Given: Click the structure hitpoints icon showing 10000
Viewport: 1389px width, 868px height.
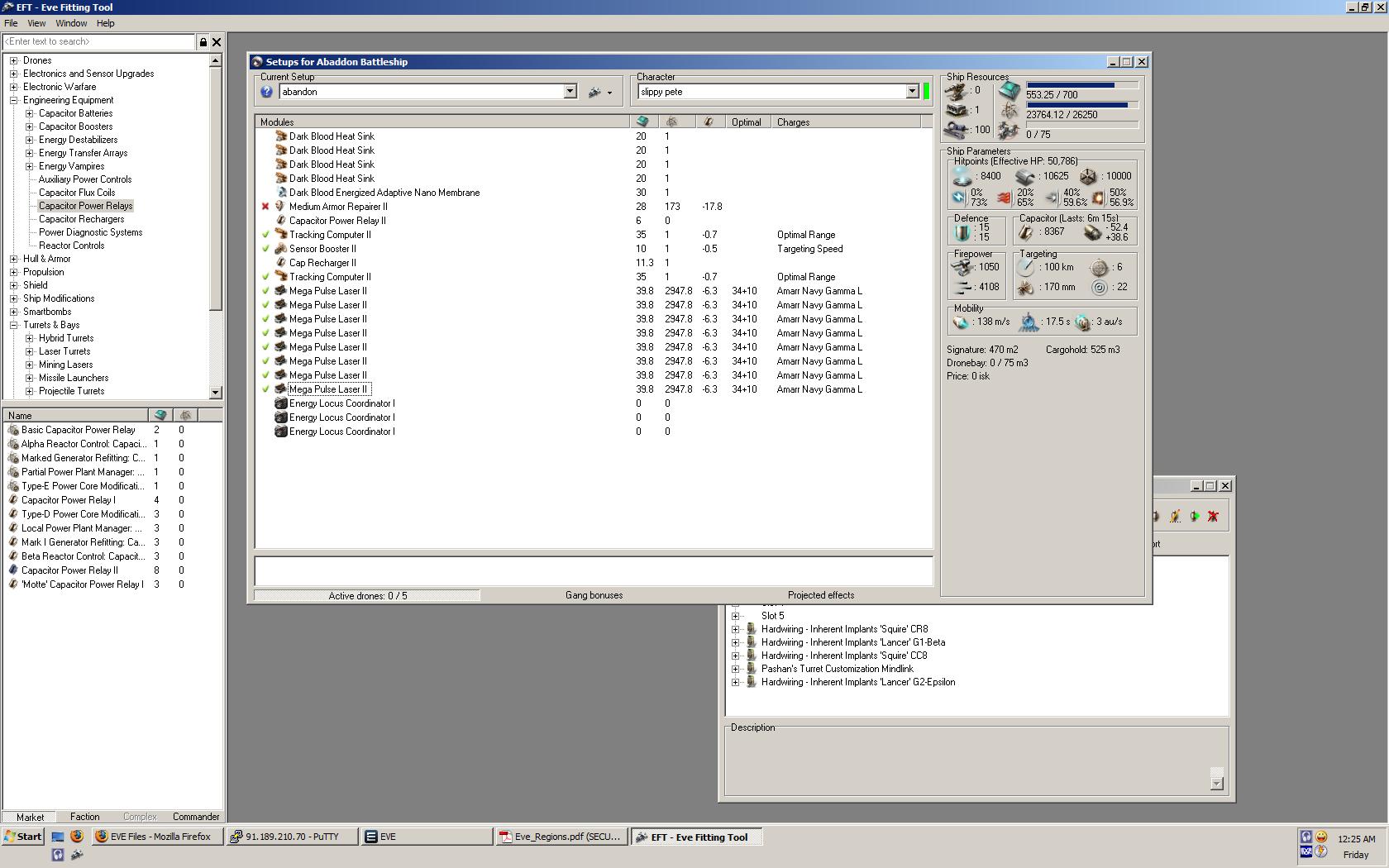Looking at the screenshot, I should point(1088,176).
